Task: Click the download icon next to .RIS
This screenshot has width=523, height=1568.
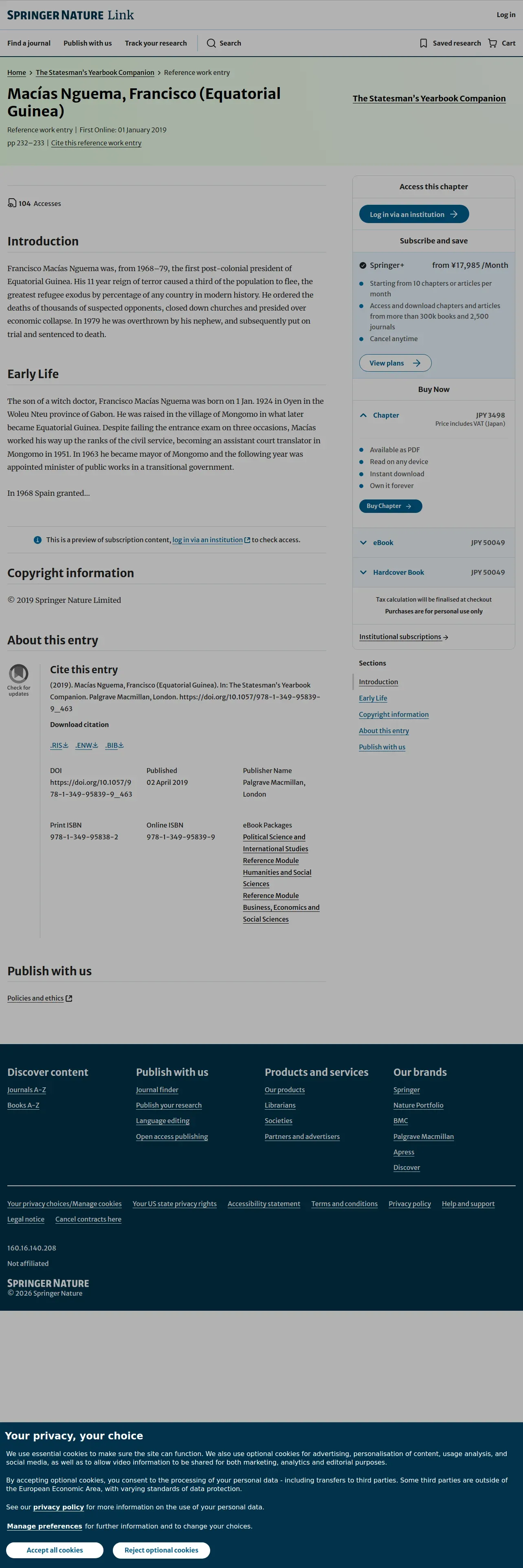Action: click(x=66, y=745)
